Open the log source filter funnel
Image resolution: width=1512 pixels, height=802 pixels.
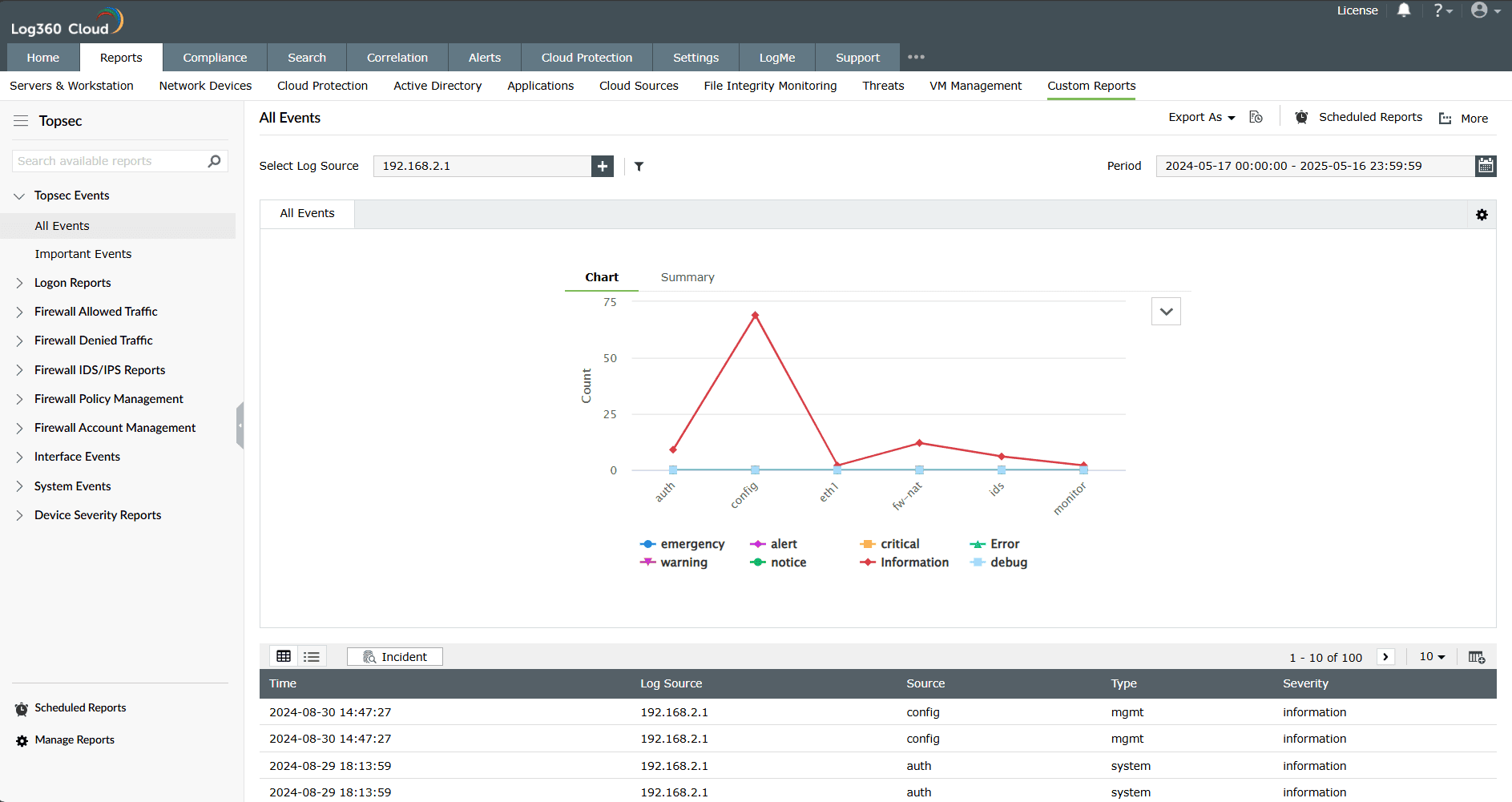(639, 167)
